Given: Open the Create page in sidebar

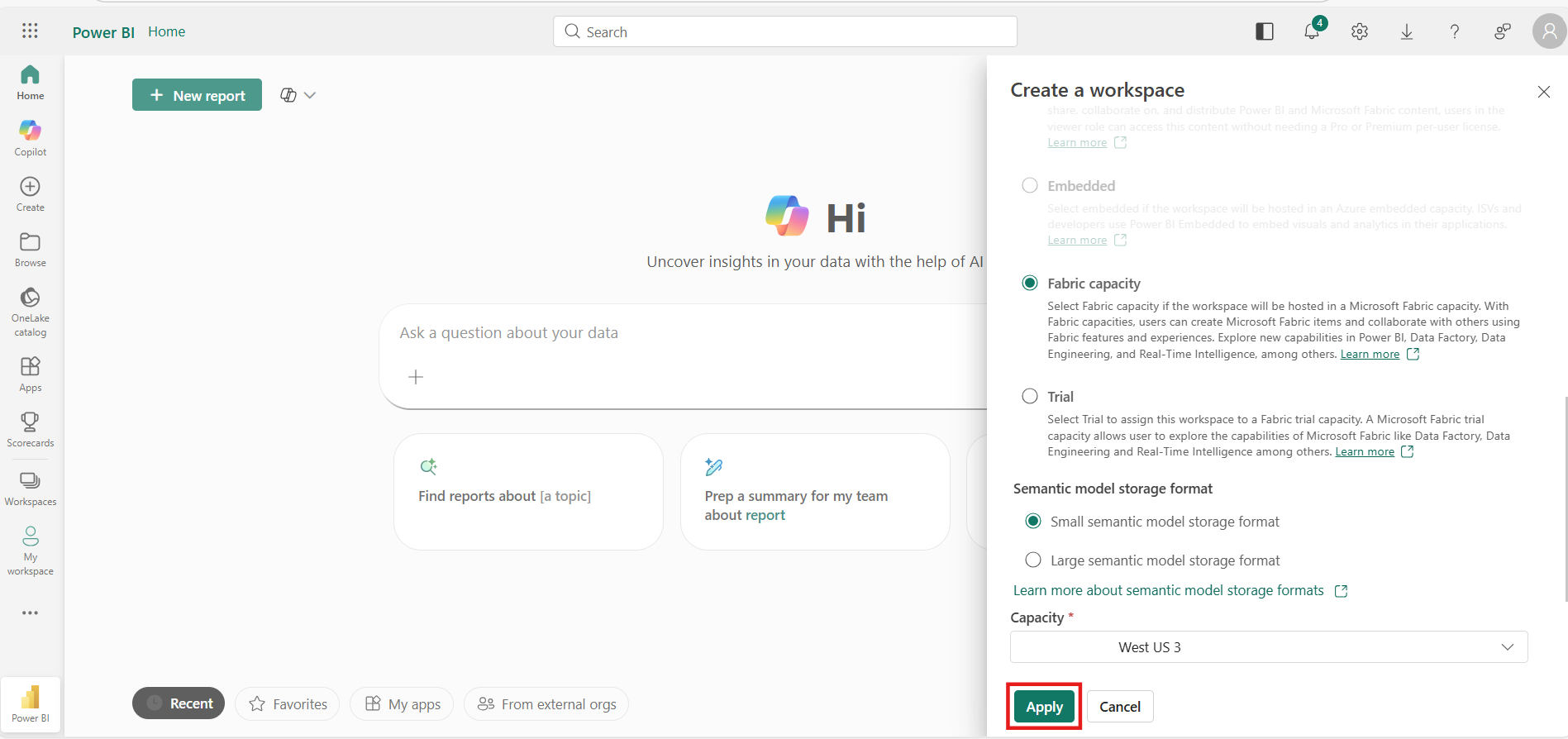Looking at the screenshot, I should click(x=31, y=194).
